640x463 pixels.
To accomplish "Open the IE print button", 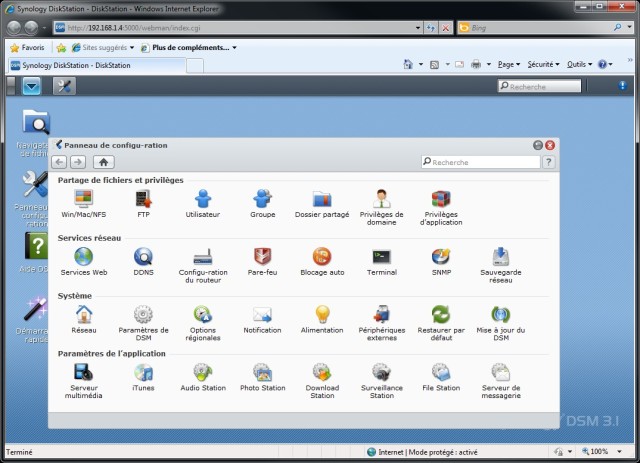I will (476, 65).
